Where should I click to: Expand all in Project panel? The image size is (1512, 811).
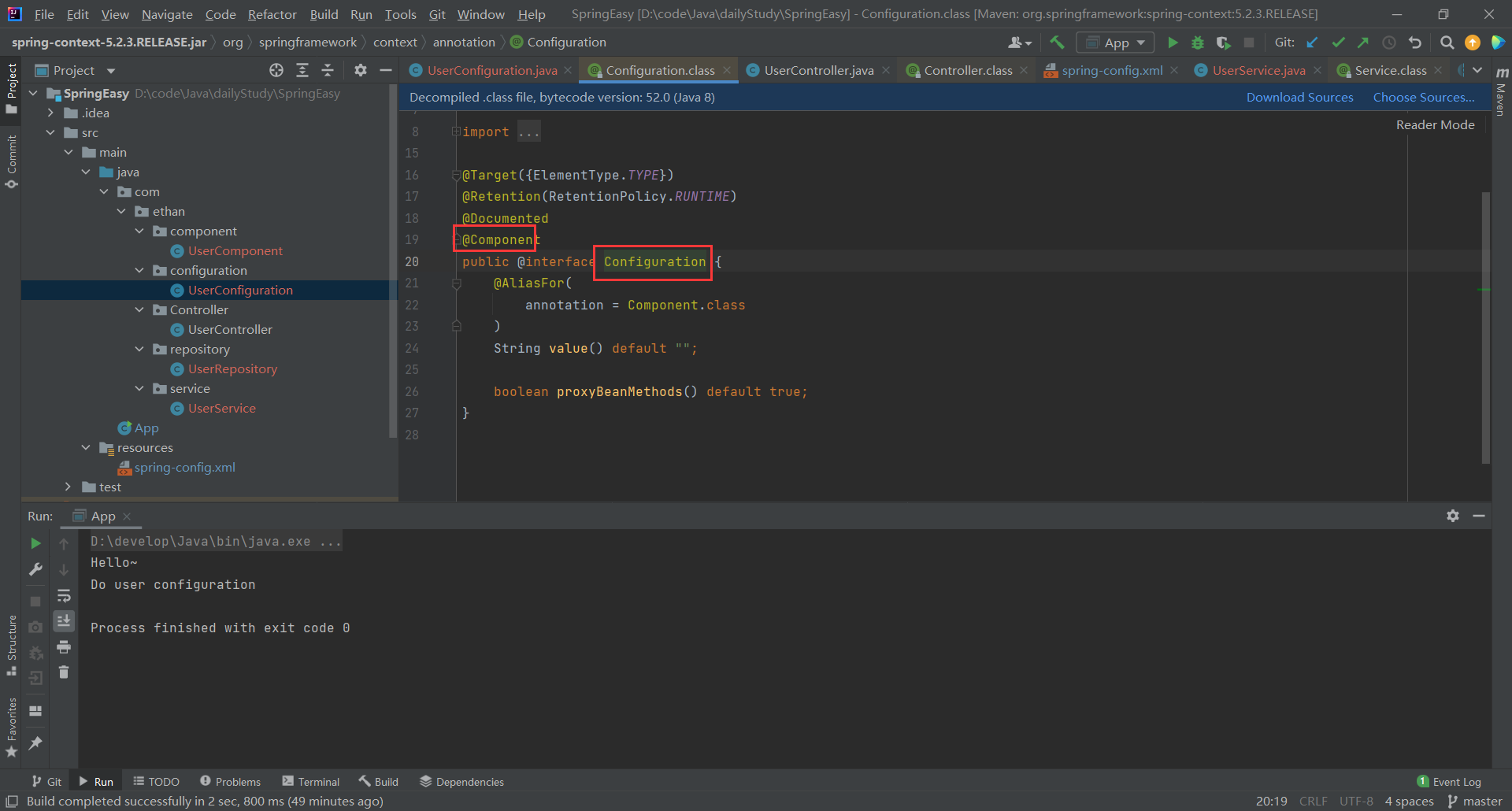click(x=302, y=70)
